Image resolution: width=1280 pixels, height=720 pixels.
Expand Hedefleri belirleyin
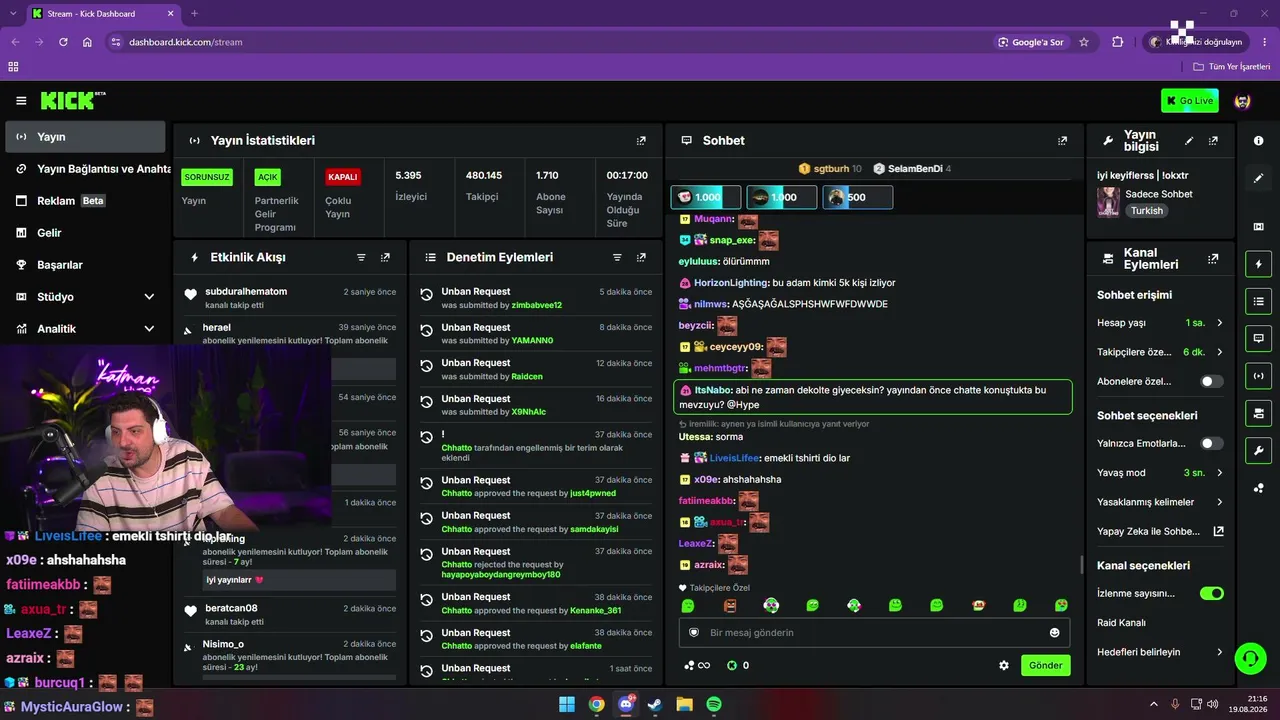[x=1160, y=652]
